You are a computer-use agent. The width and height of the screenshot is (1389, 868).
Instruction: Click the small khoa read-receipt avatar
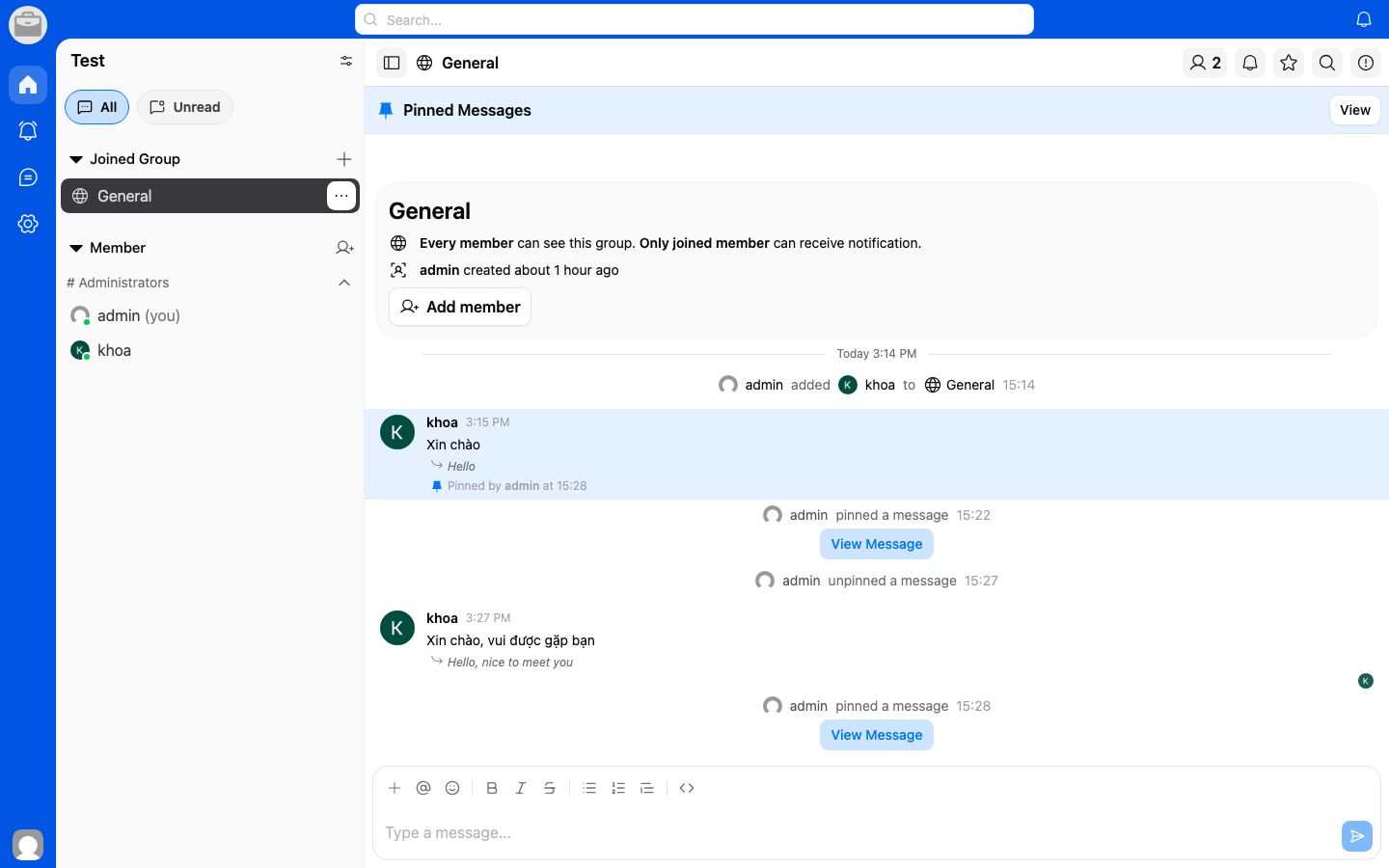1366,681
